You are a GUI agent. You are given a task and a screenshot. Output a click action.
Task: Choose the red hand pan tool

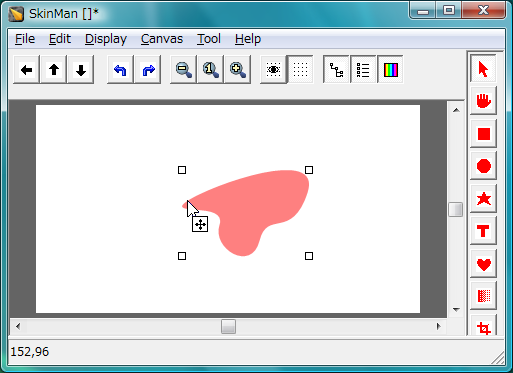tap(483, 101)
